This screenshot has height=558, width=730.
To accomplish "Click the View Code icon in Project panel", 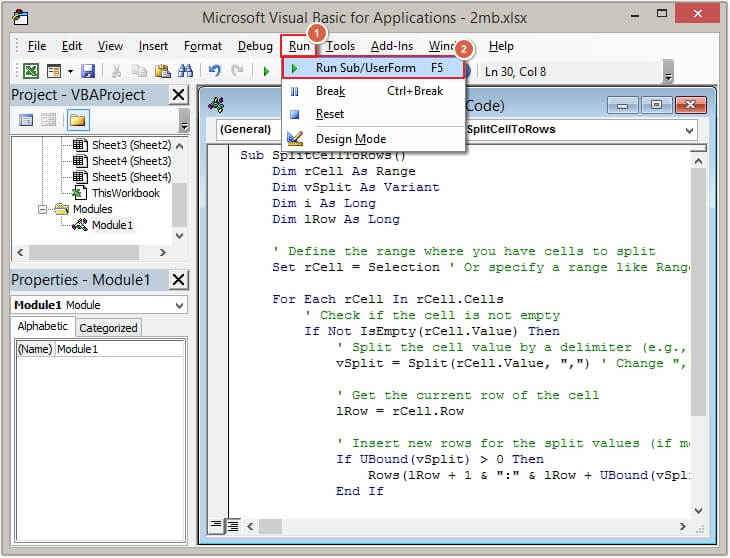I will coord(26,120).
